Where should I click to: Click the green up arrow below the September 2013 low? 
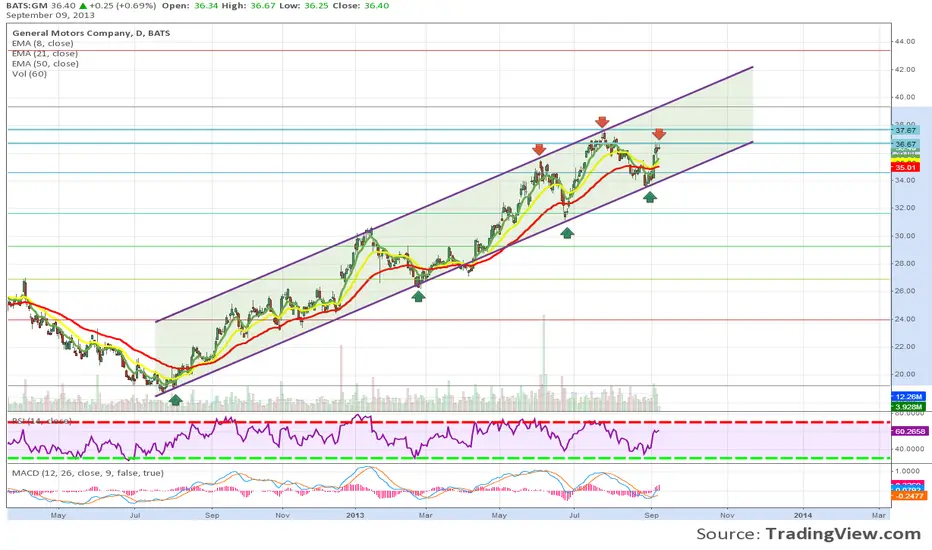(650, 196)
